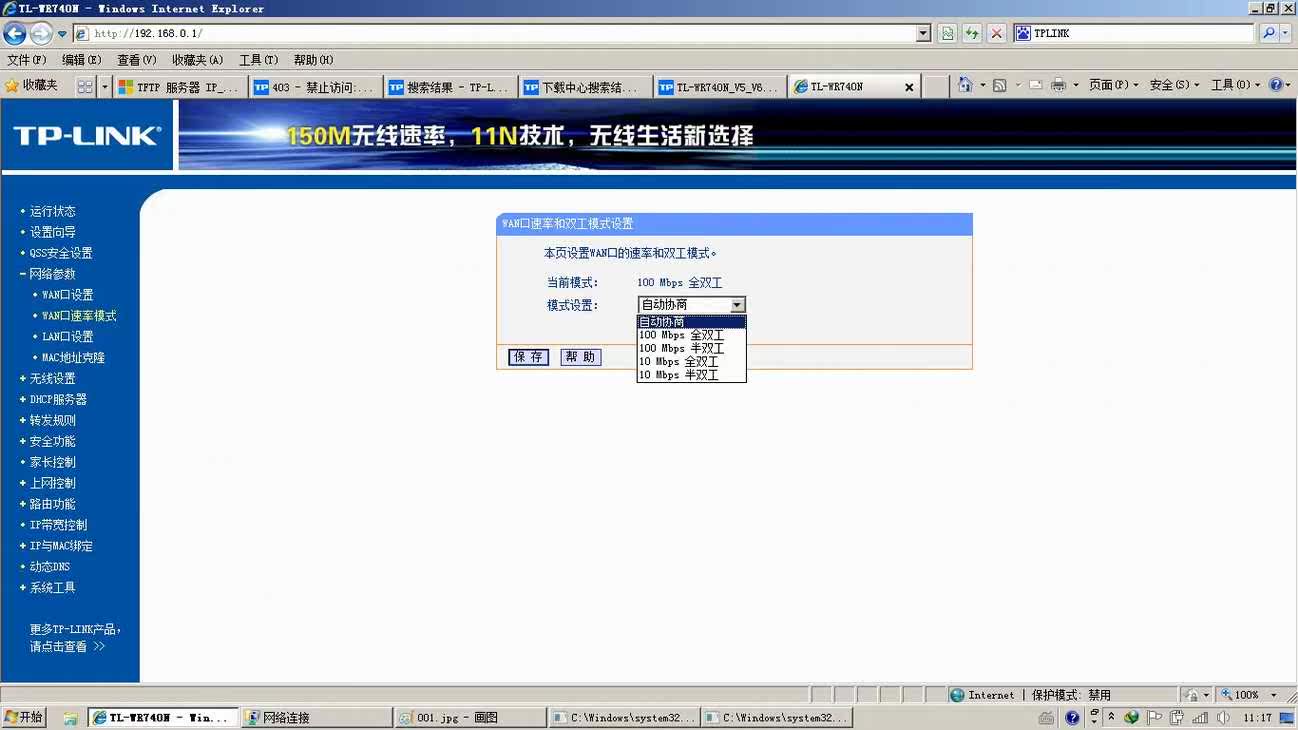Click the search magnifier icon

pyautogui.click(x=1269, y=33)
